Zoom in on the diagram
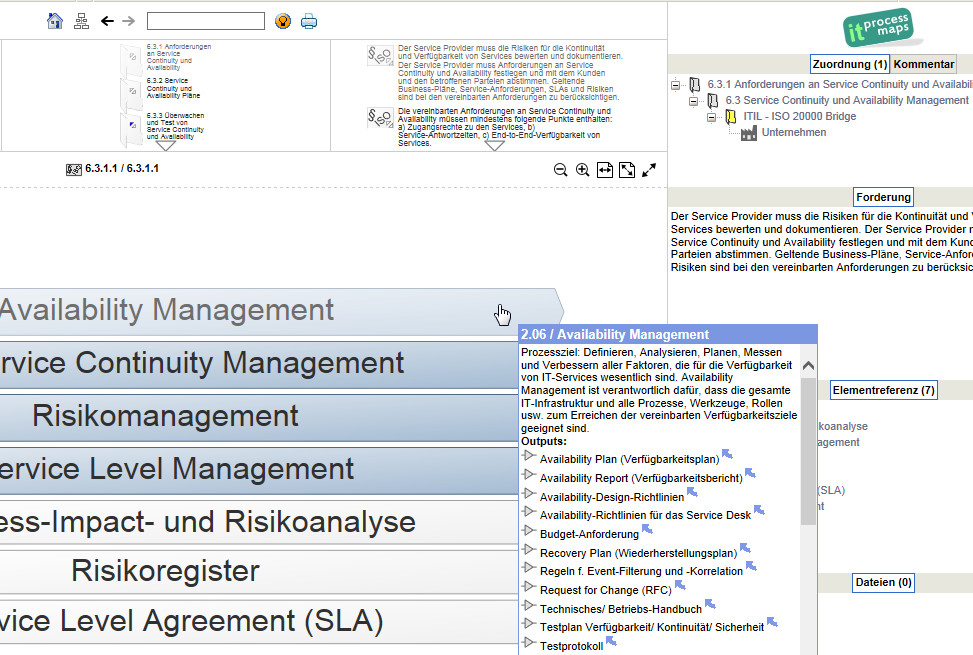The width and height of the screenshot is (973, 655). click(x=583, y=170)
